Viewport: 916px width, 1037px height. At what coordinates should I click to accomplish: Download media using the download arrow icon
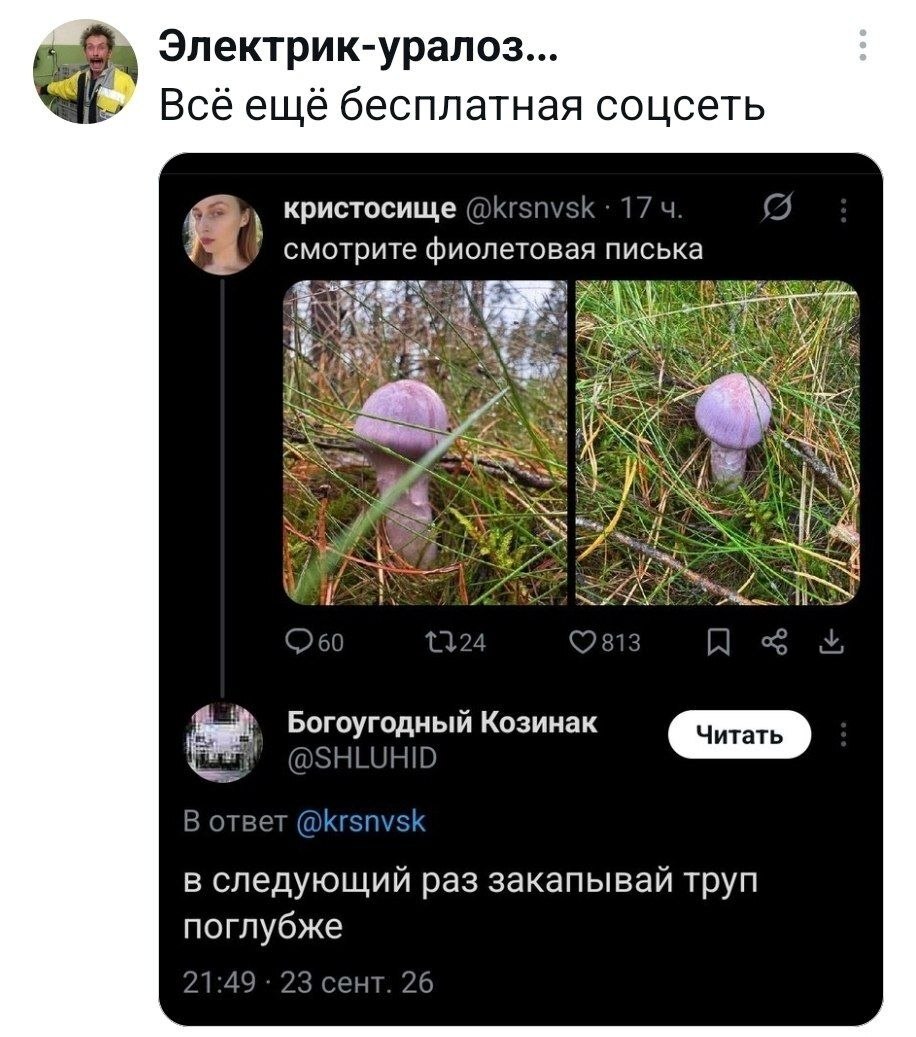point(831,642)
